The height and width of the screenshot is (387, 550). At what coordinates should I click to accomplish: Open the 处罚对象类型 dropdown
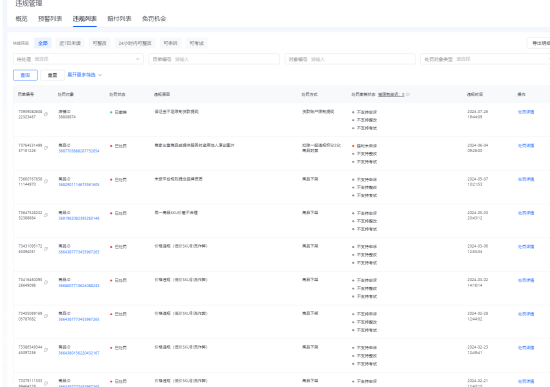coord(486,59)
